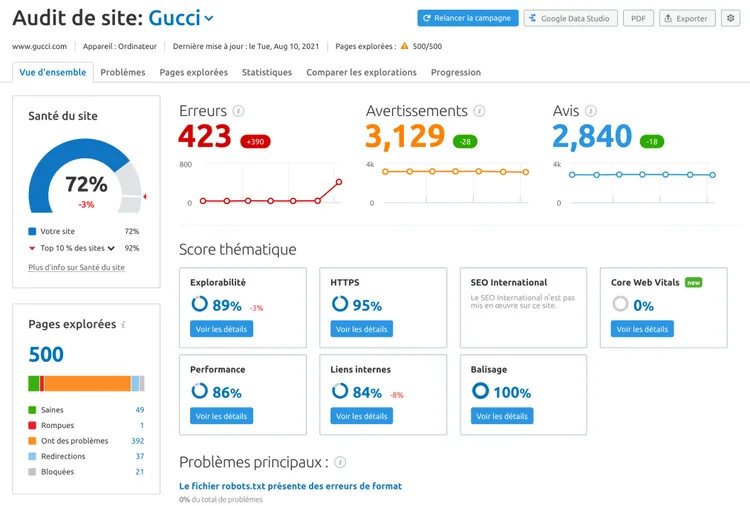Image resolution: width=750 pixels, height=506 pixels.
Task: Click the last point on Erreurs chart
Action: [339, 182]
